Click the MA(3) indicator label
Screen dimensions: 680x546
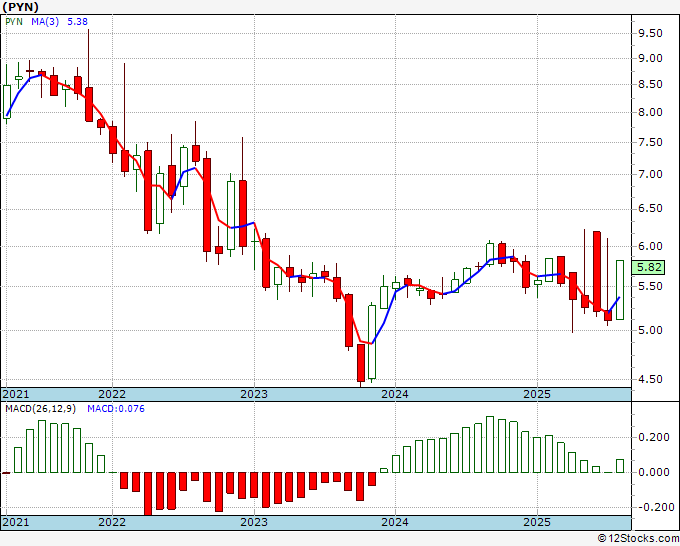45,22
